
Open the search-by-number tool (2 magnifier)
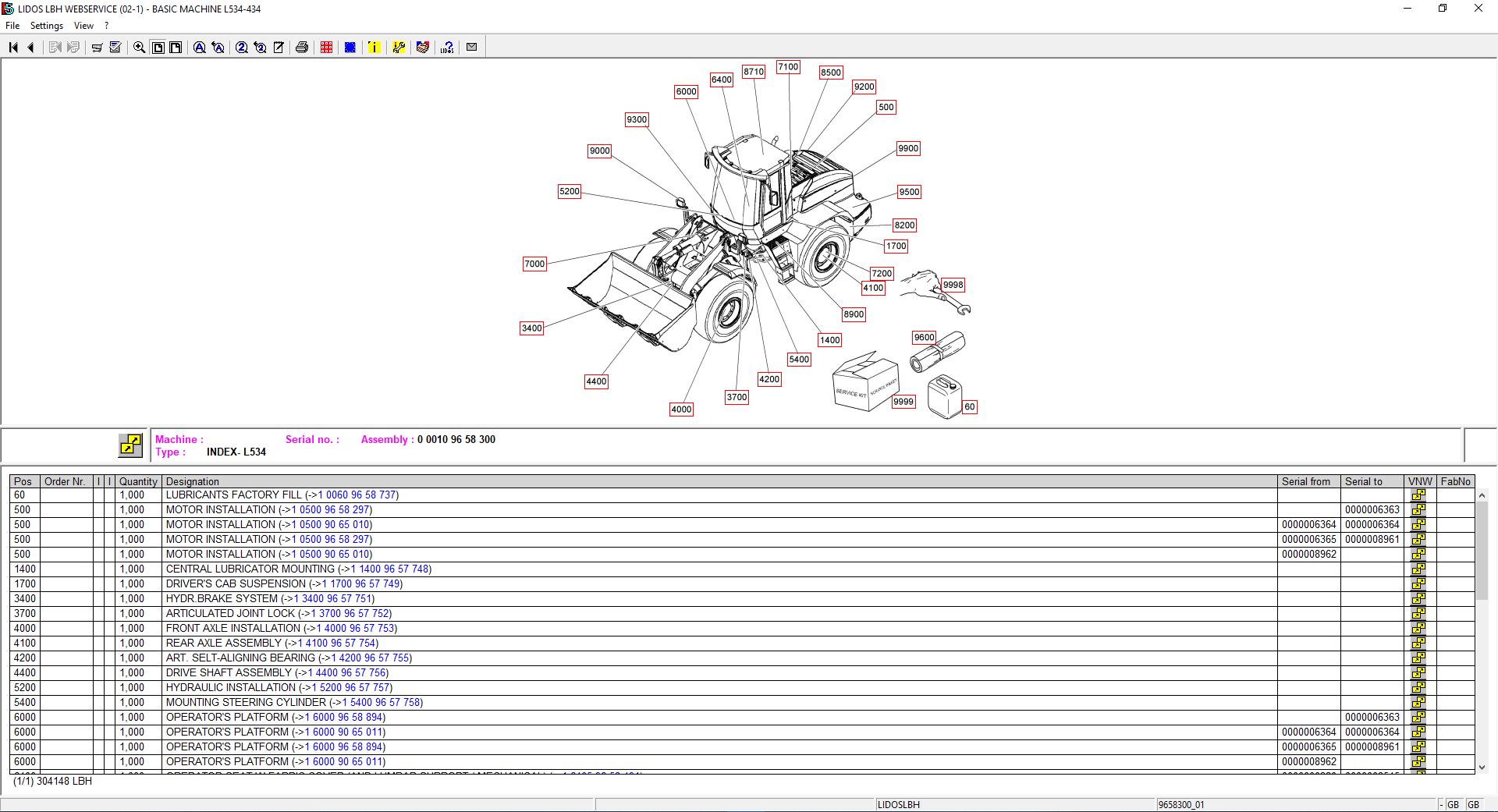tap(241, 47)
